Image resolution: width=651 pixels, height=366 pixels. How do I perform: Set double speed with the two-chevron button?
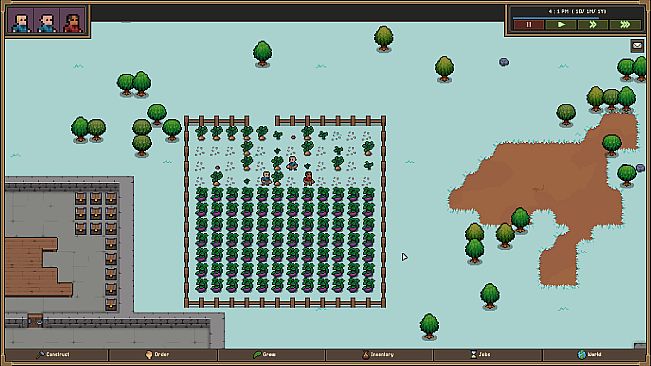(593, 25)
